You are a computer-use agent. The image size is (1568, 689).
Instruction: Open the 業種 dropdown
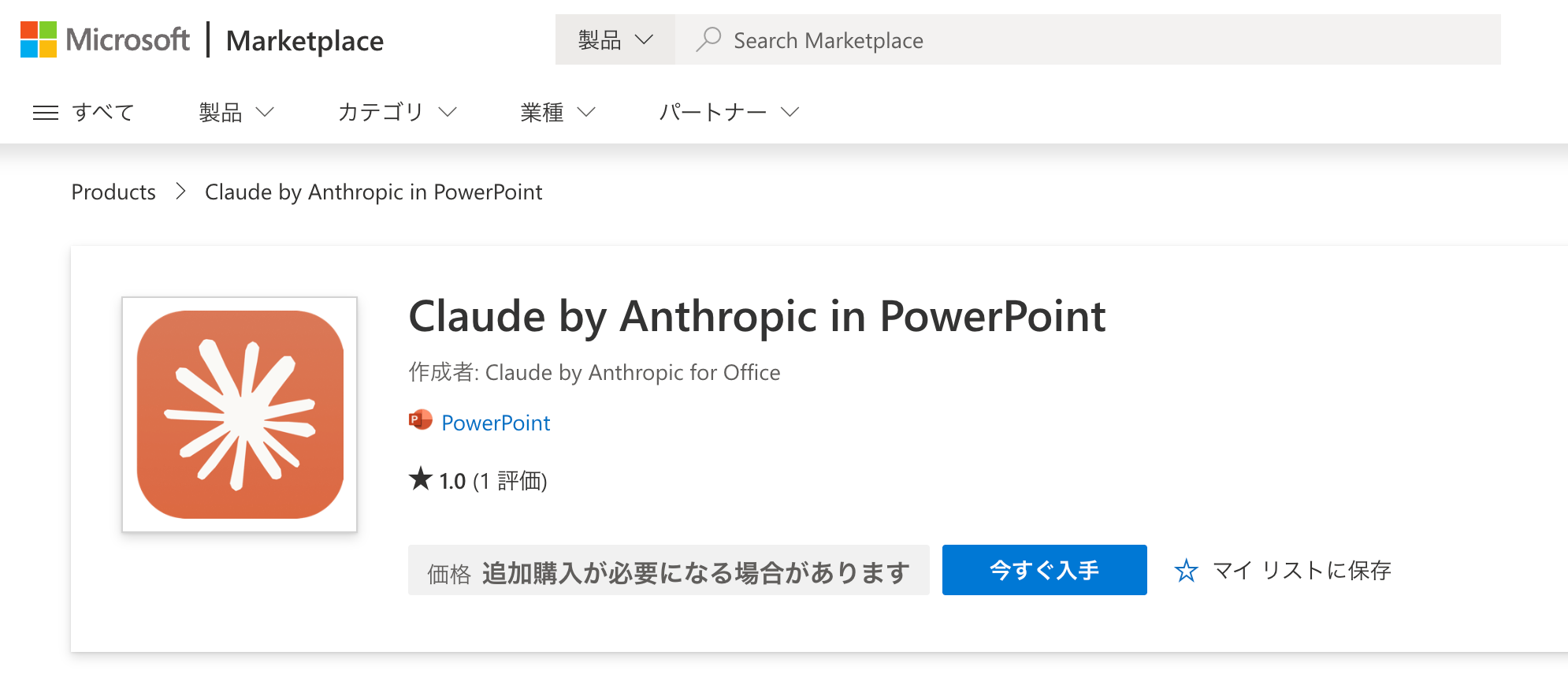[x=556, y=112]
